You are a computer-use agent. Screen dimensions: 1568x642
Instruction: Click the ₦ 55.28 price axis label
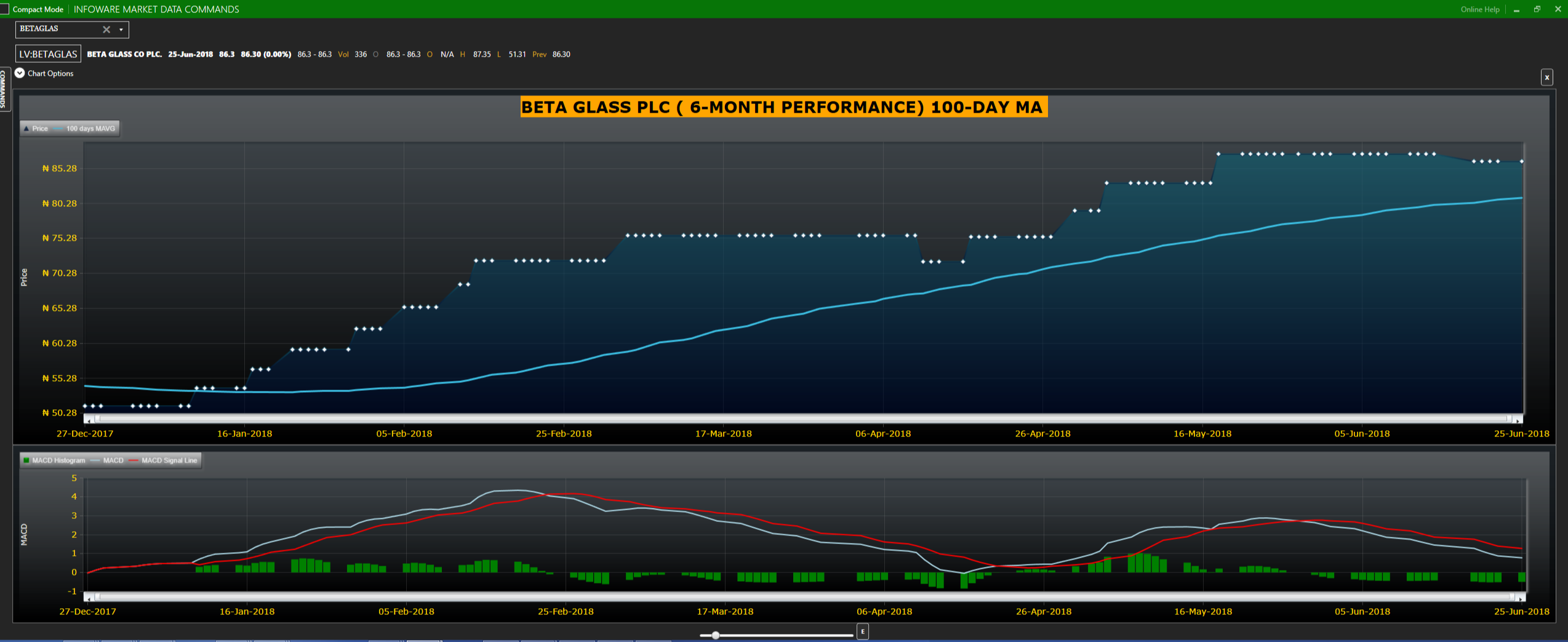click(59, 379)
